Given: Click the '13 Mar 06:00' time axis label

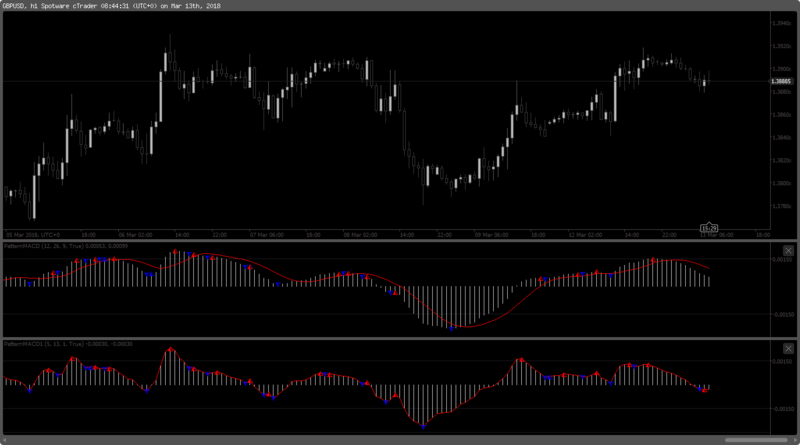Looking at the screenshot, I should (716, 235).
